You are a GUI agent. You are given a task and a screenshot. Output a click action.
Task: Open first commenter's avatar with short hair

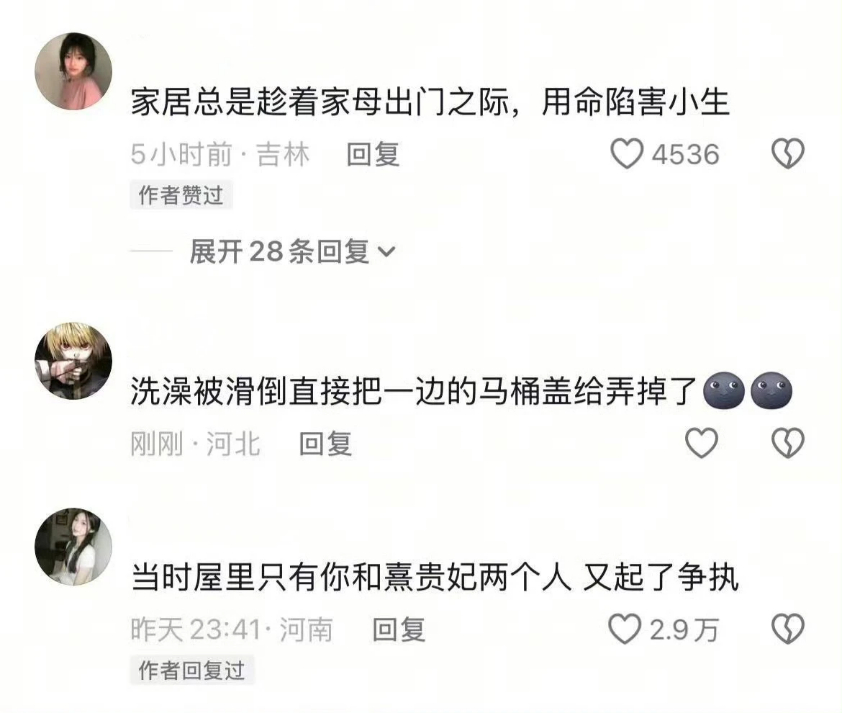(x=74, y=71)
